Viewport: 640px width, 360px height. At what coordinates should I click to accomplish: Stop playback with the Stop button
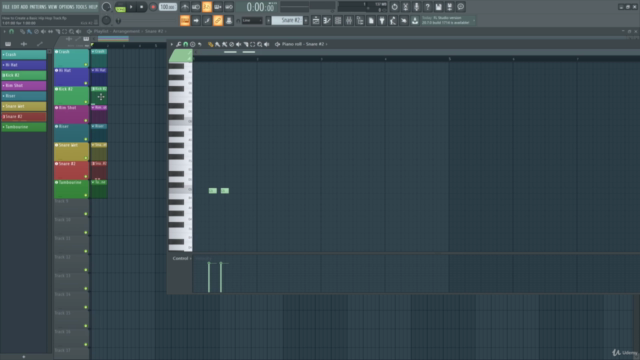142,7
